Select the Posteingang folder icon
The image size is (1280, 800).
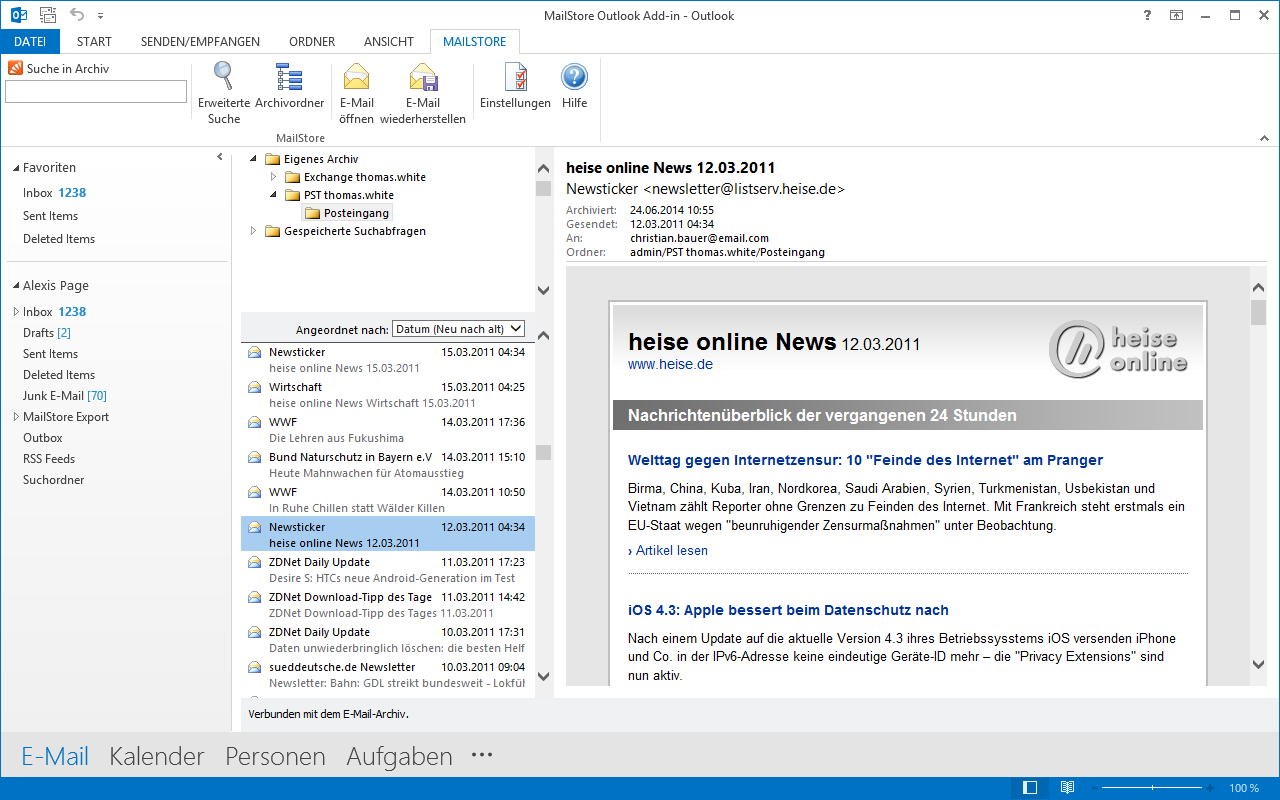(x=312, y=213)
